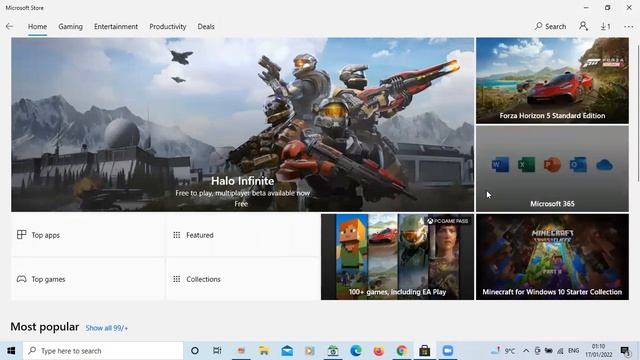Open the user account sign-in icon

coord(583,27)
